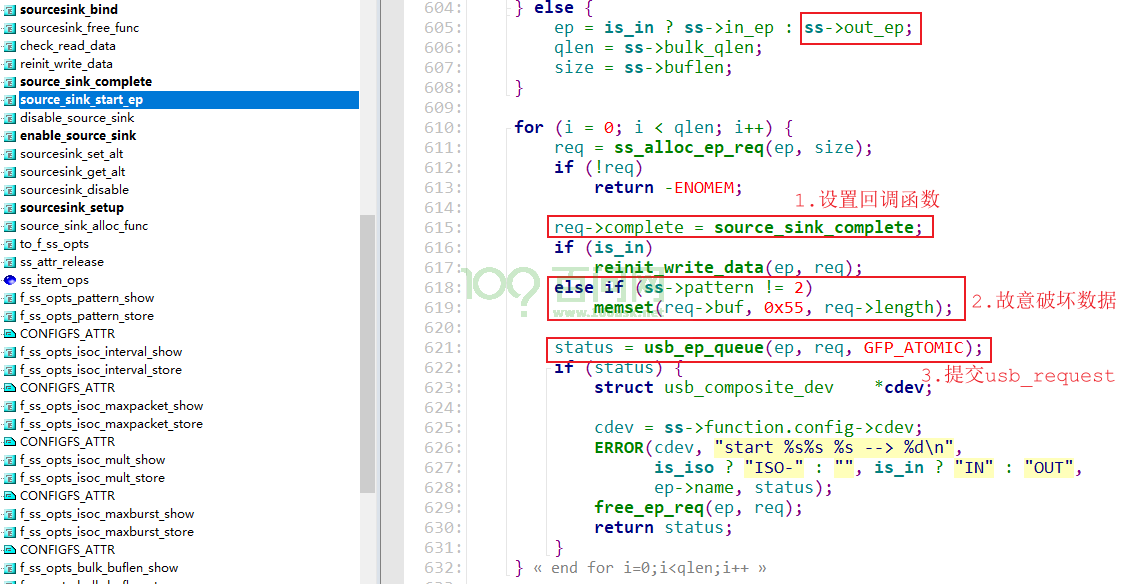The image size is (1124, 584).
Task: Click the function icon beside reinit_write_data
Action: coord(9,64)
